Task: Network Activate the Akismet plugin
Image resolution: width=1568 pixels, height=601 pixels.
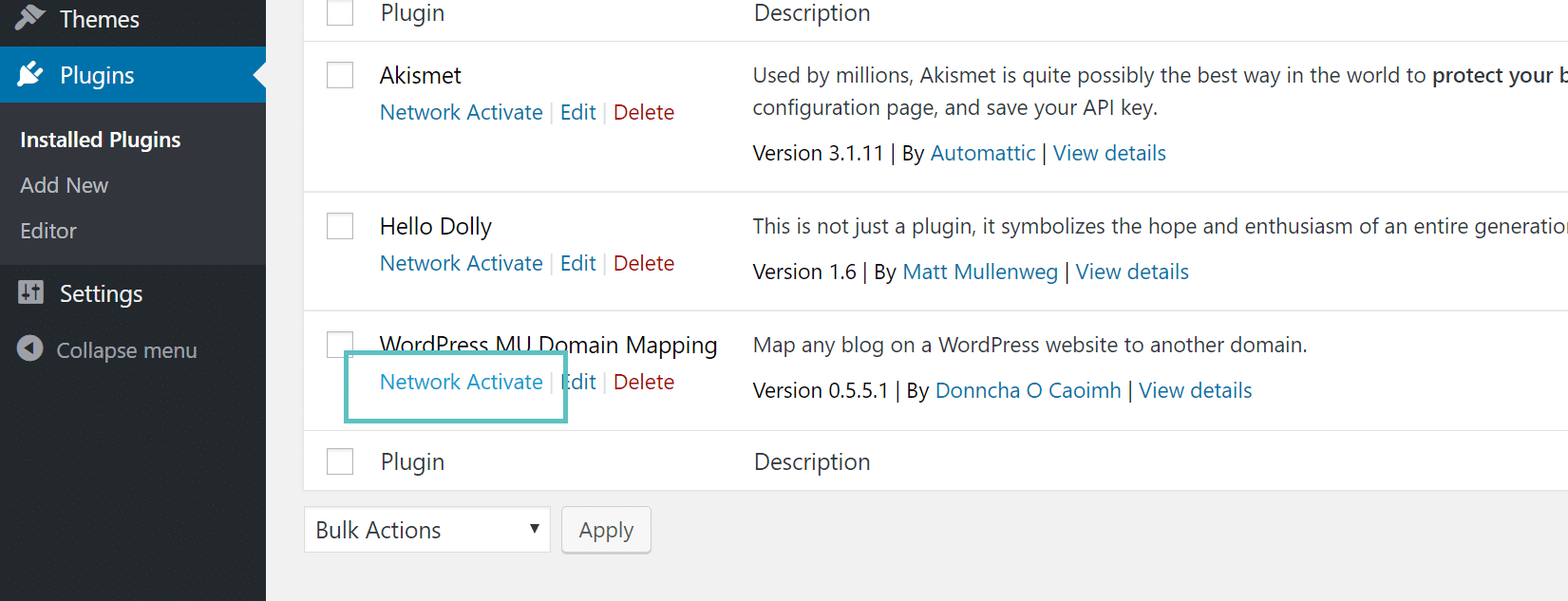Action: [x=462, y=112]
